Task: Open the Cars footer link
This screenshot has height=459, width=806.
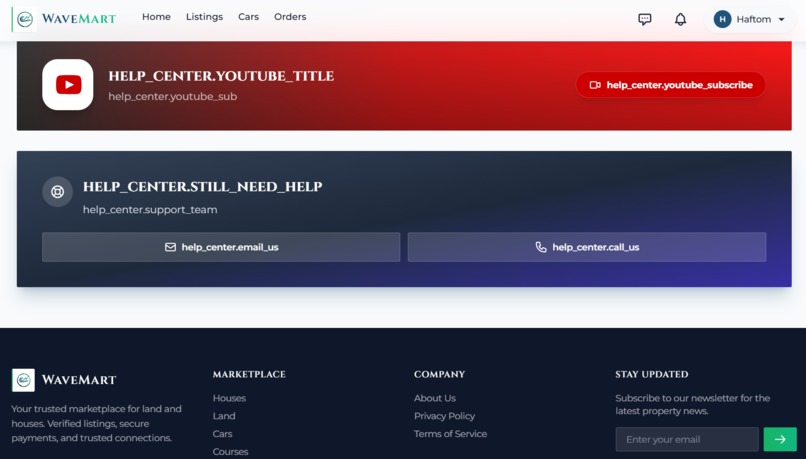Action: pos(223,434)
